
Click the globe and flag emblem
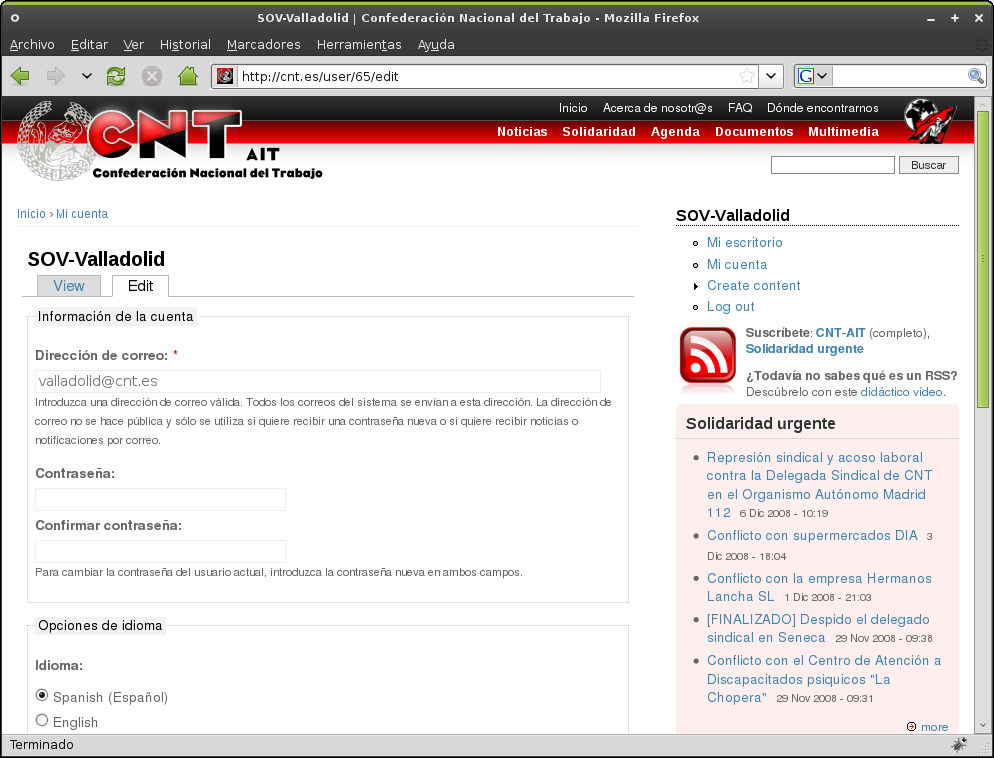pyautogui.click(x=930, y=120)
